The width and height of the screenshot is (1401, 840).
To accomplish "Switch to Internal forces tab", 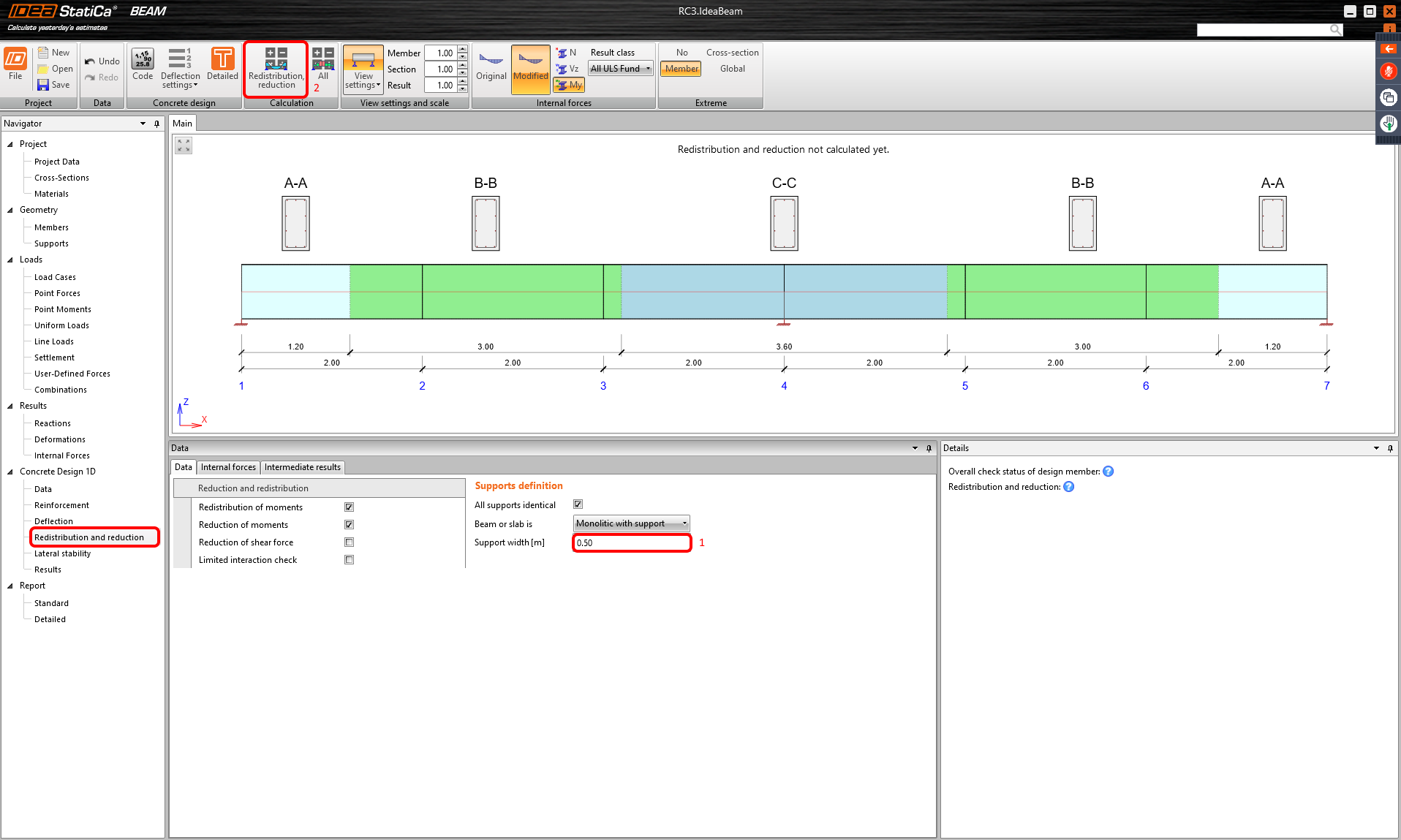I will coord(228,467).
